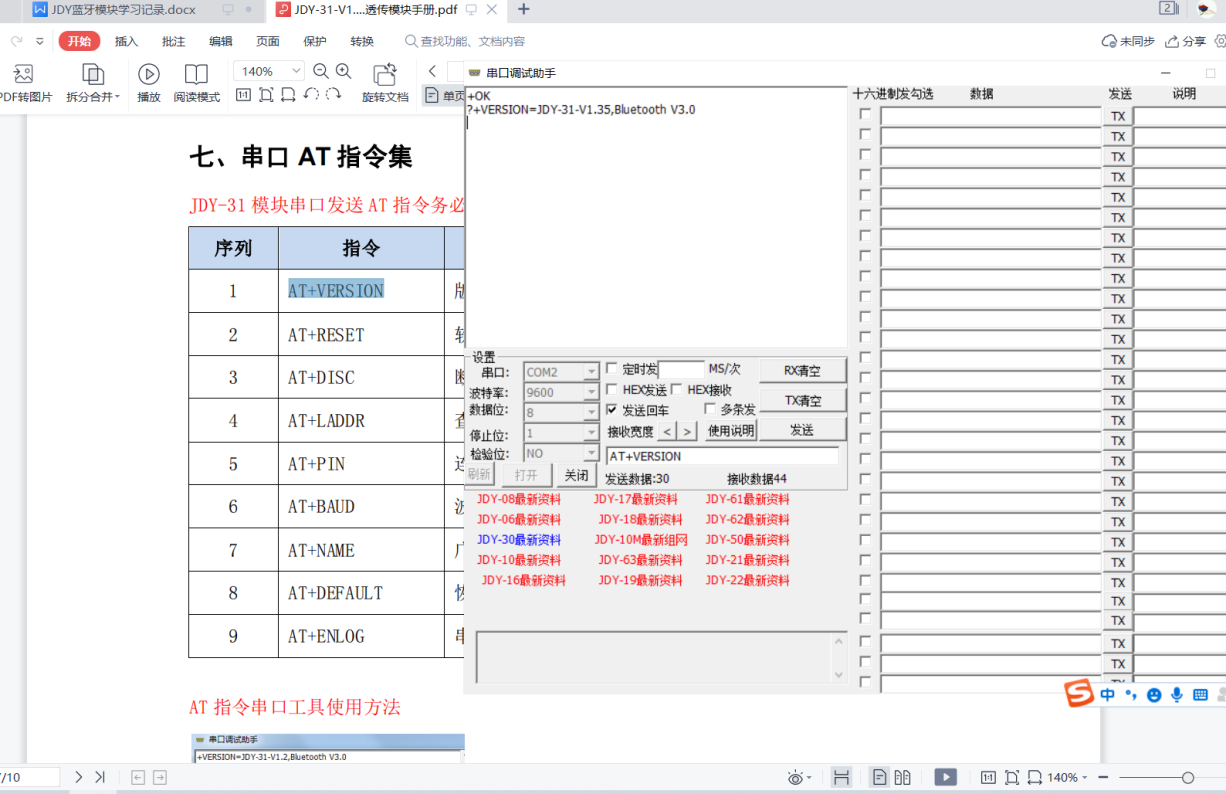Open the 插入 ribbon tab
1226x794 pixels.
click(x=126, y=41)
